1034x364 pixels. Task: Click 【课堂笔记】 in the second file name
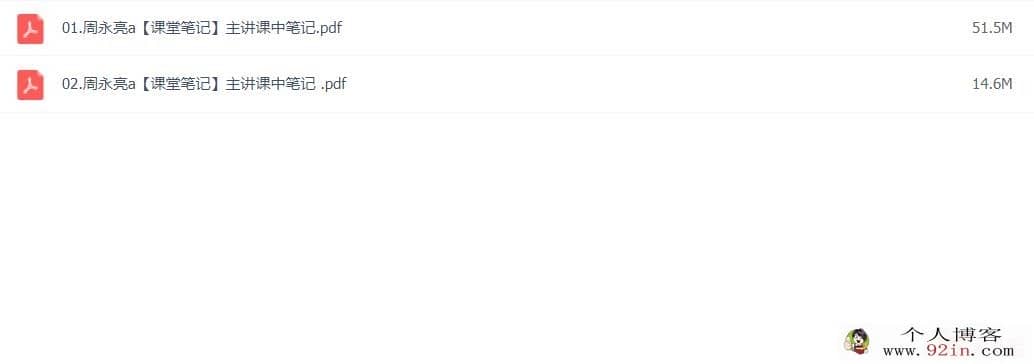[180, 85]
